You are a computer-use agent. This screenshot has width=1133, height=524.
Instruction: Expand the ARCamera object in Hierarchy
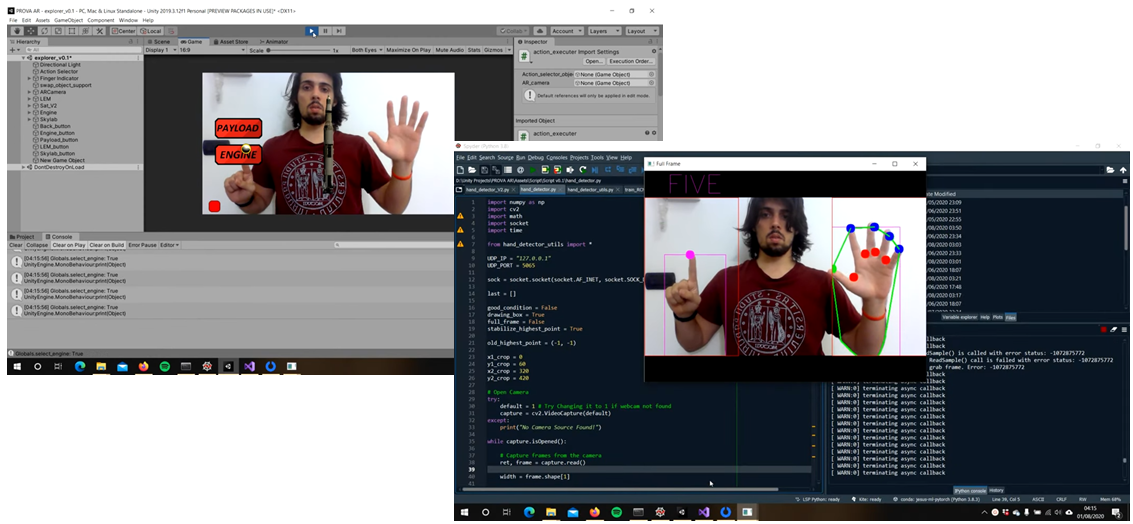point(29,92)
